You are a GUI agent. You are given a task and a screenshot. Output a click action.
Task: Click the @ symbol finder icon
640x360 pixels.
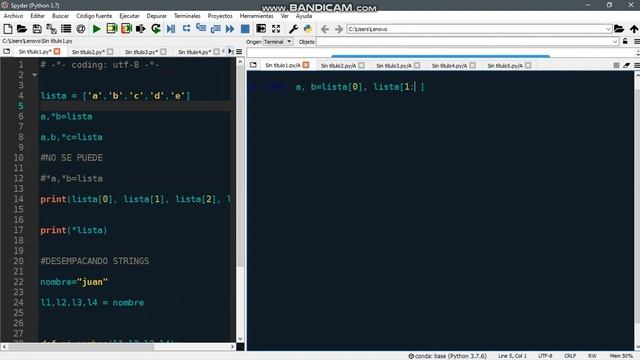[81, 29]
